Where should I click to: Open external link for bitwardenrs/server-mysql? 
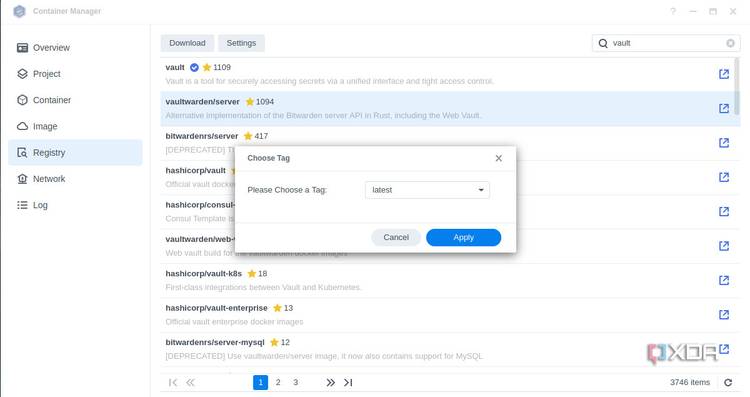pos(724,349)
